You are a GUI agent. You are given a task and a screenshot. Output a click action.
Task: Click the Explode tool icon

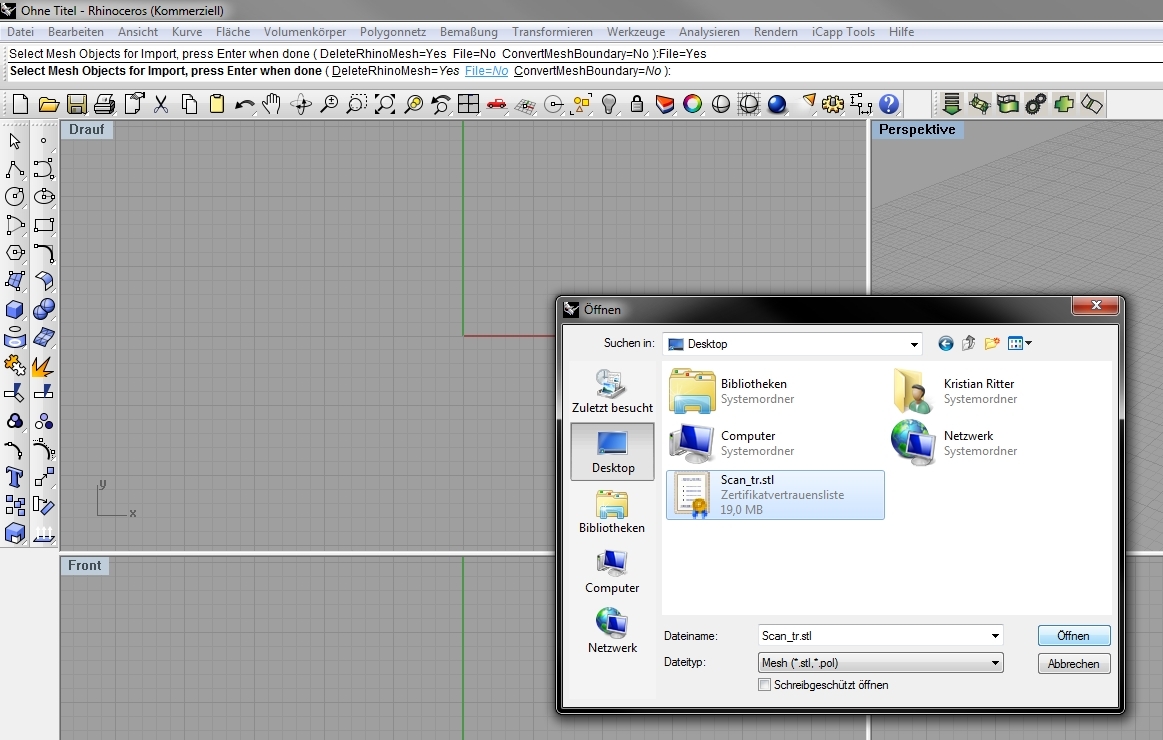coord(43,366)
